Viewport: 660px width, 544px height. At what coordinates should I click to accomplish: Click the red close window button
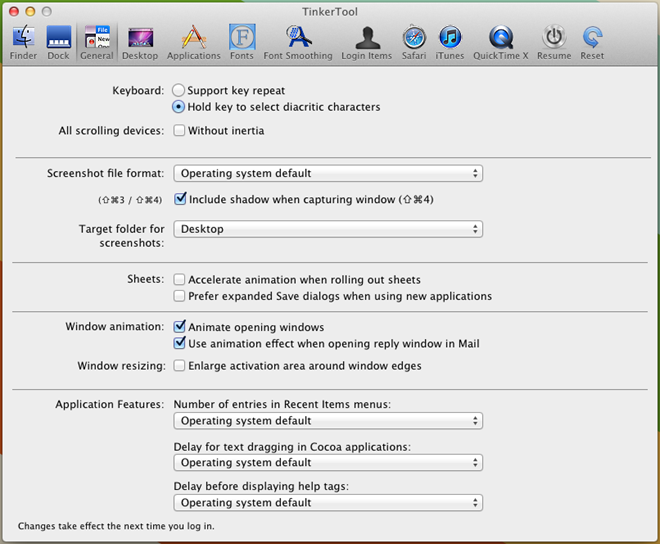[14, 11]
